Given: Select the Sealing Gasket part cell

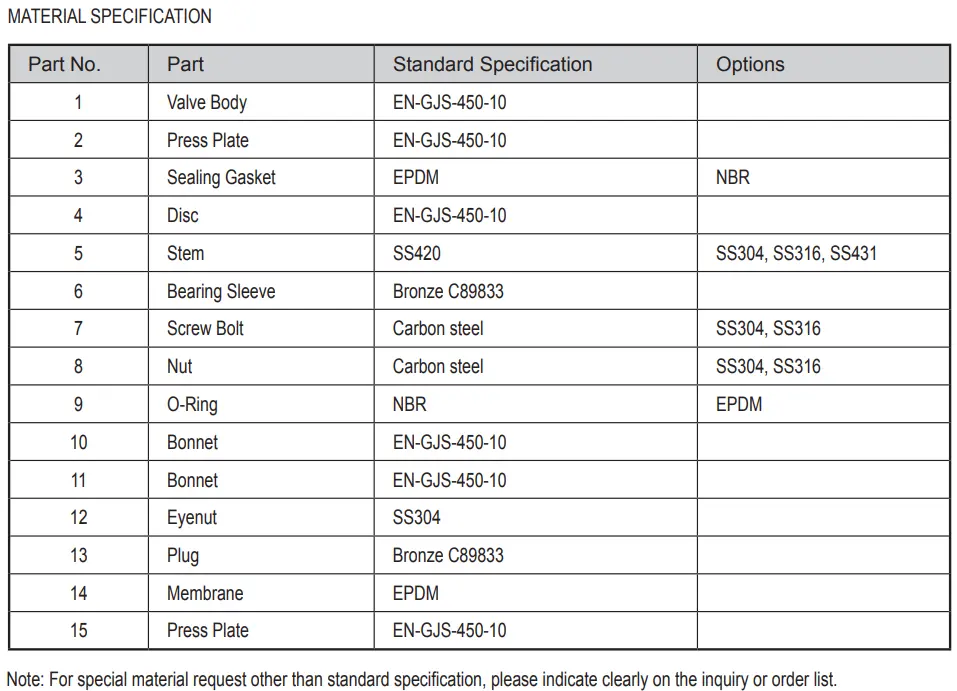Looking at the screenshot, I should (x=221, y=178).
